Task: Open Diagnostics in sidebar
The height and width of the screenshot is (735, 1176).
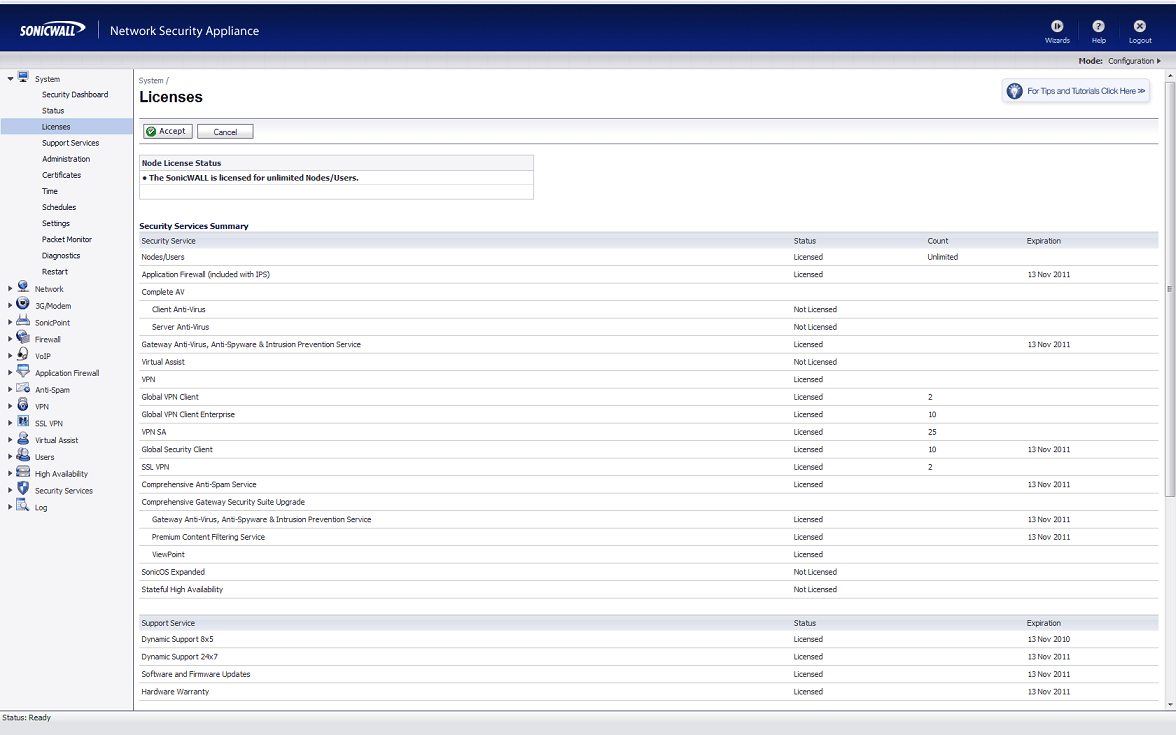Action: [61, 256]
